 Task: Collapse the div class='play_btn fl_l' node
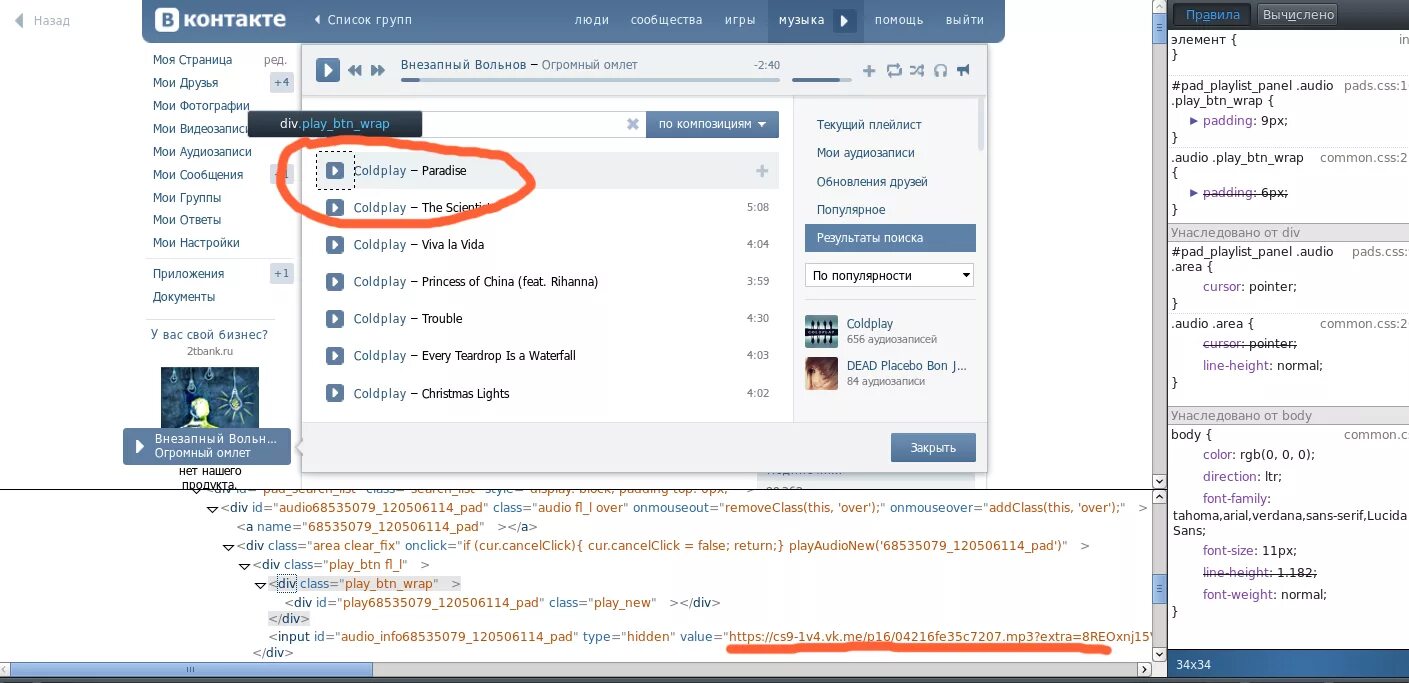(244, 566)
